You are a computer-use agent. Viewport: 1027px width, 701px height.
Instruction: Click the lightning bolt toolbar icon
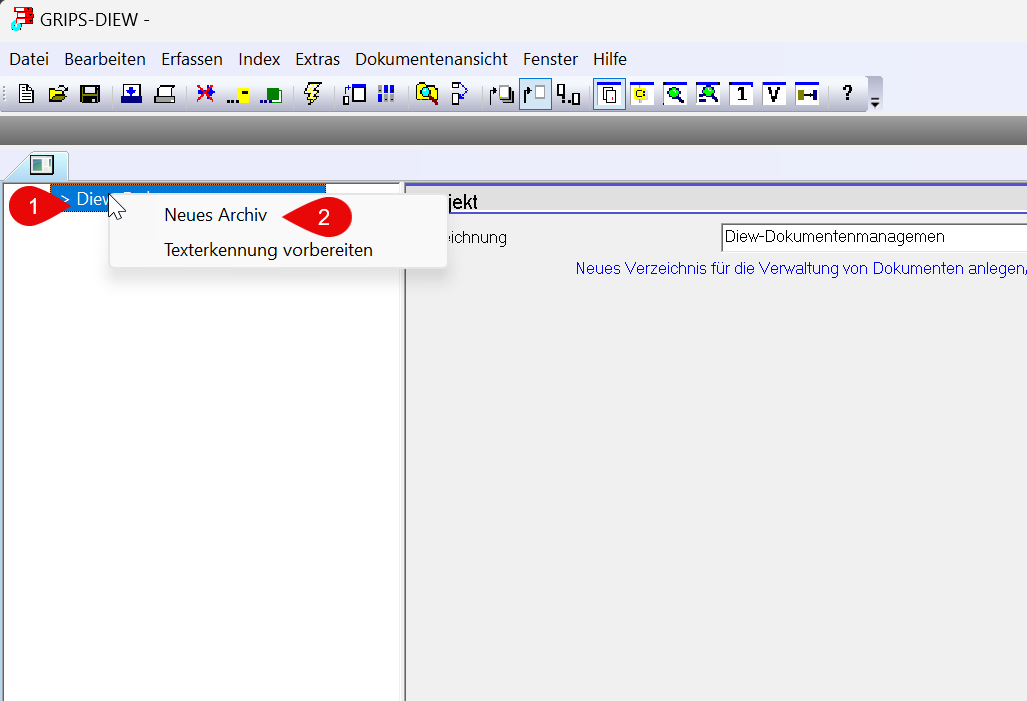tap(312, 94)
